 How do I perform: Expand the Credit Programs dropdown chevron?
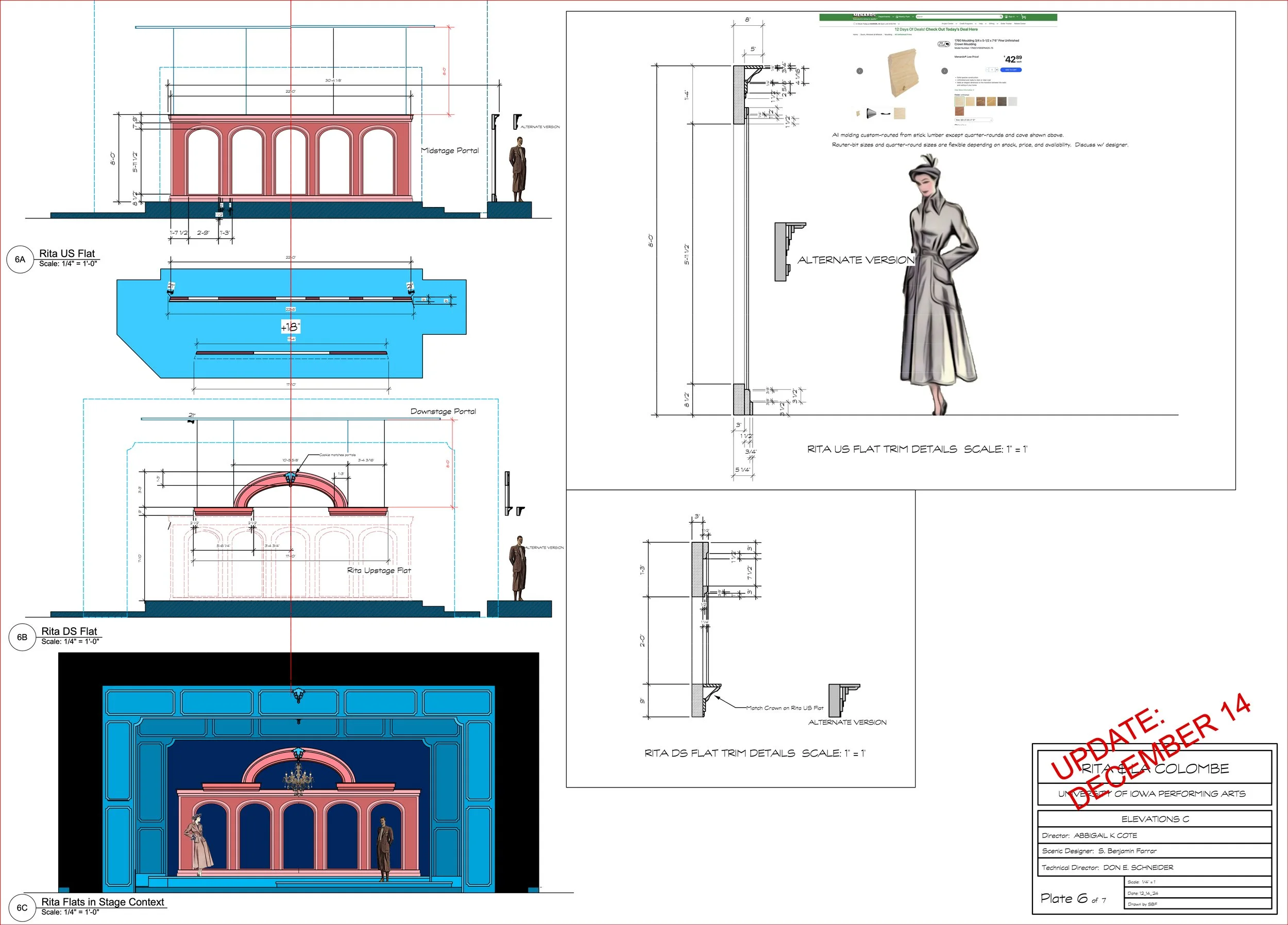point(976,24)
